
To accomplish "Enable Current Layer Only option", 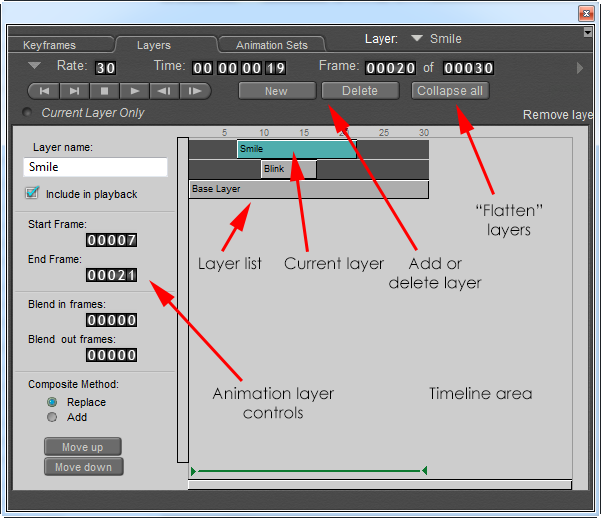I will (27, 113).
